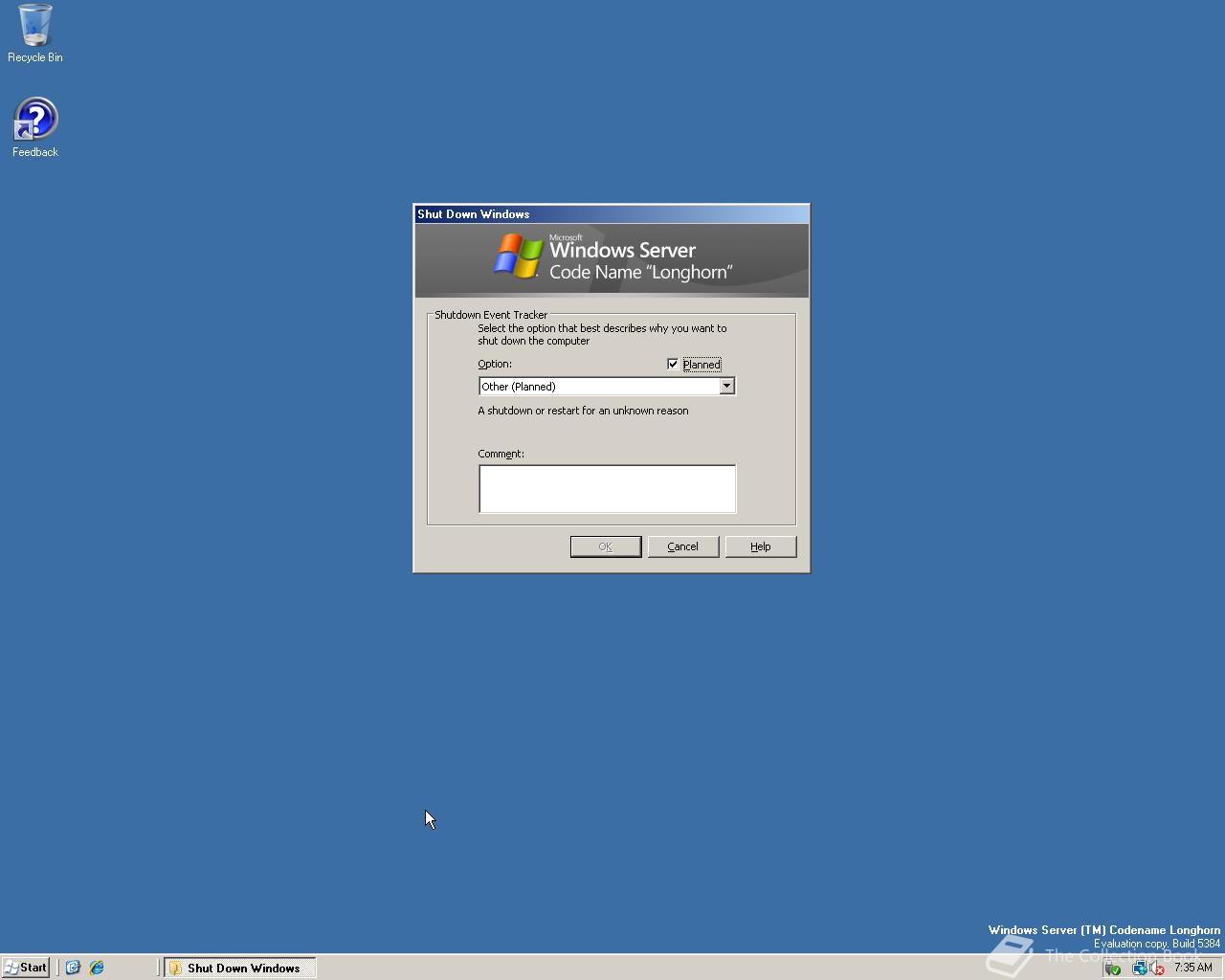
Task: Open Help for Shut Down Windows
Action: (x=761, y=546)
